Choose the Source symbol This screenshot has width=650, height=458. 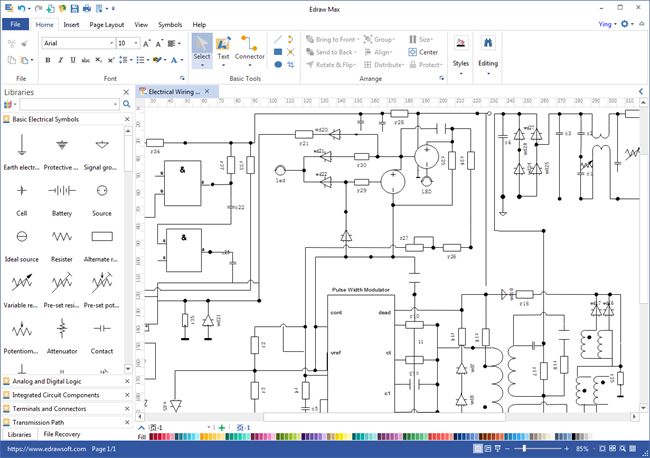(x=102, y=191)
